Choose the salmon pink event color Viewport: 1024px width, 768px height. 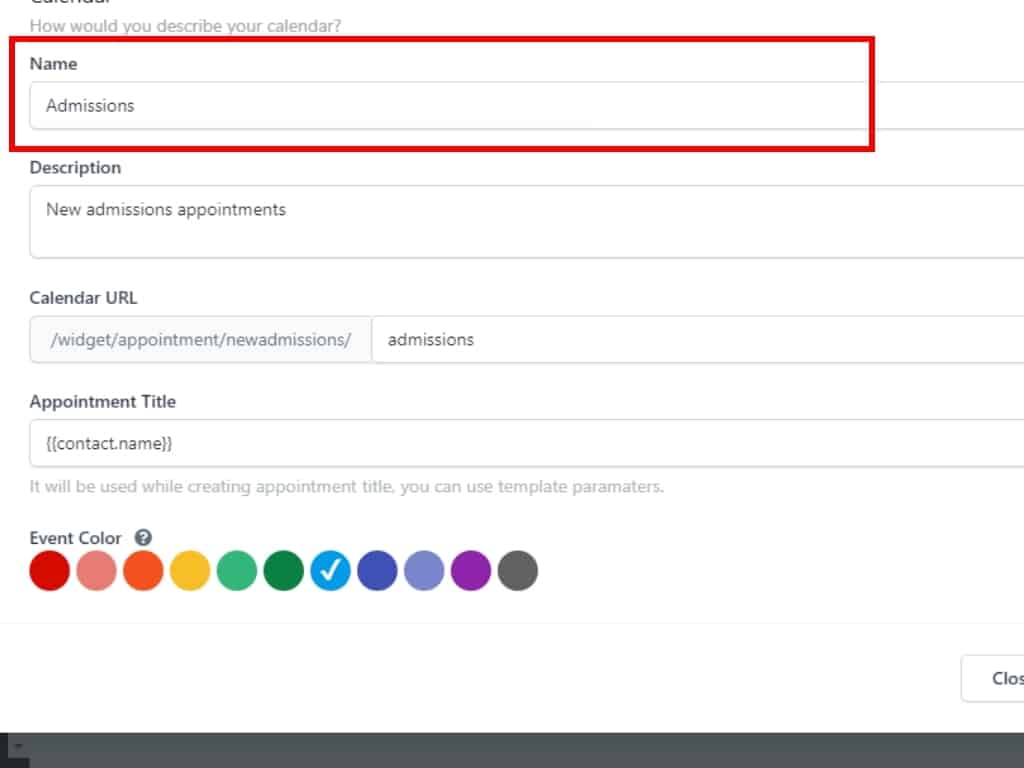point(97,571)
